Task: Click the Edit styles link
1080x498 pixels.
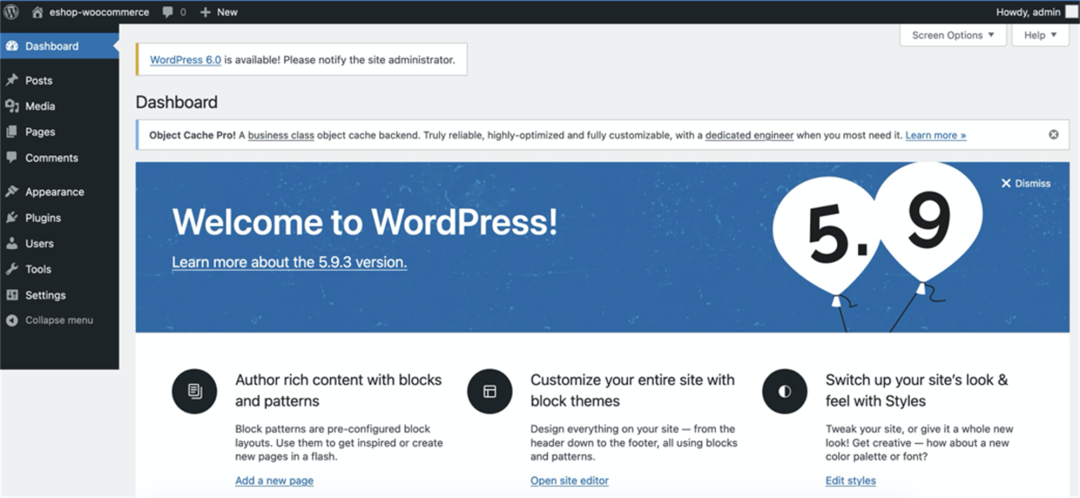Action: (851, 481)
